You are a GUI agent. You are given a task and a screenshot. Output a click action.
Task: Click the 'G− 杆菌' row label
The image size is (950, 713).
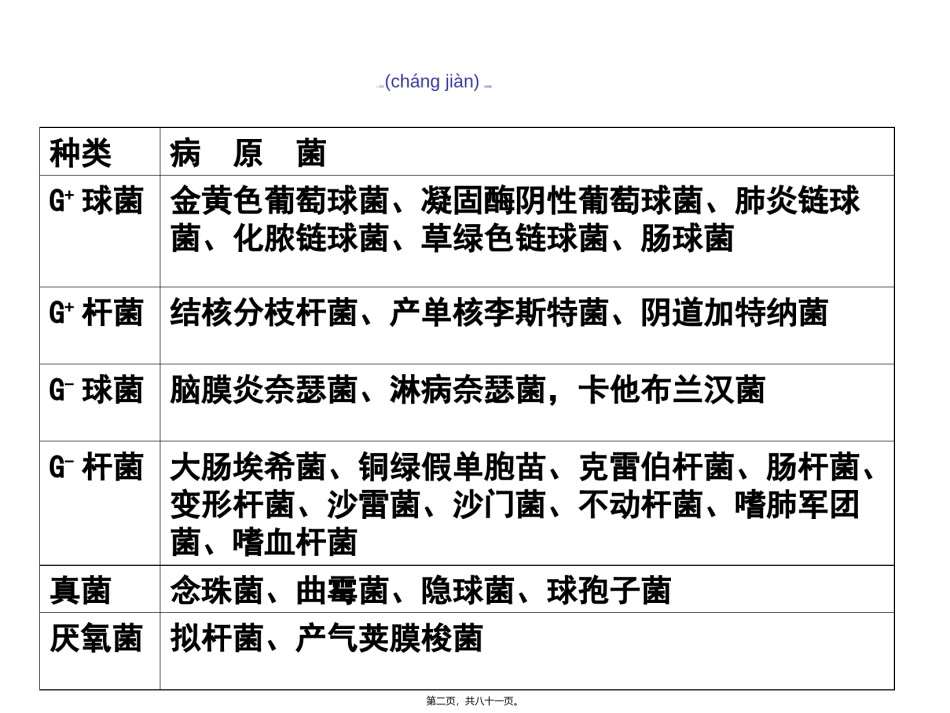coord(96,467)
